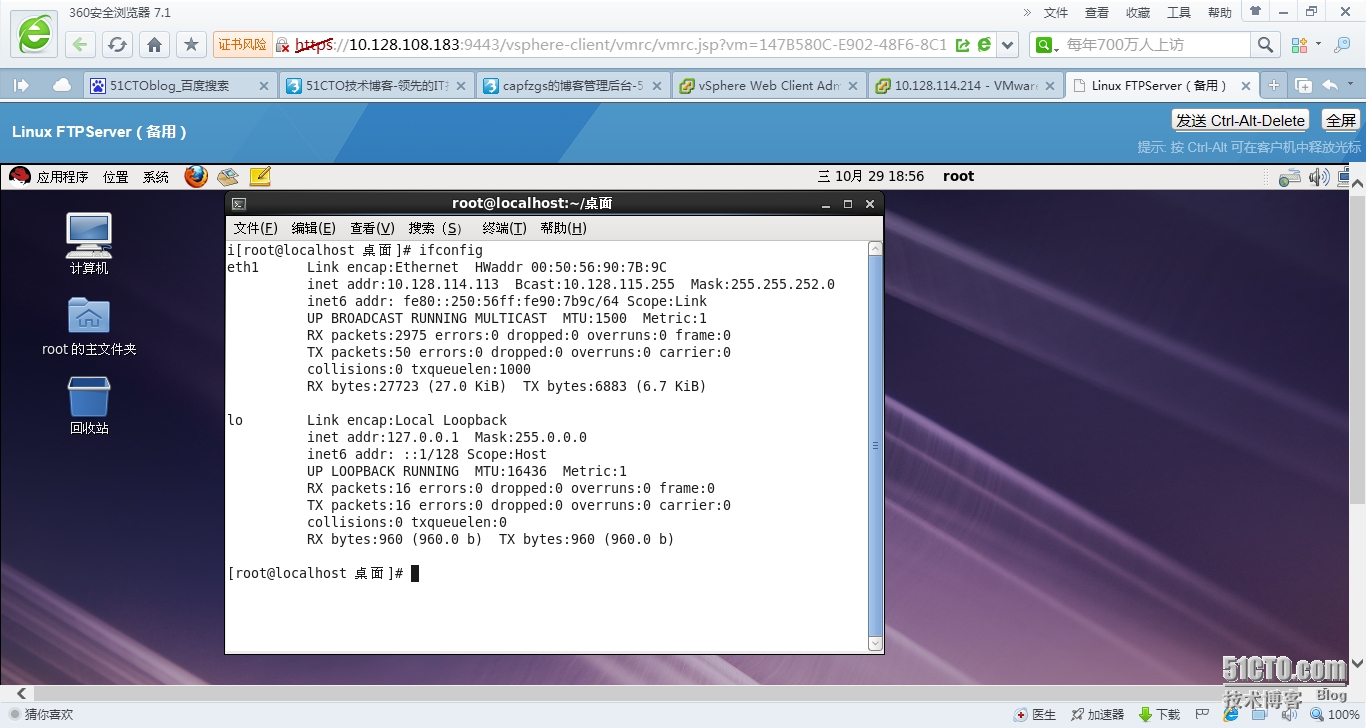Open the browser home page icon
The width and height of the screenshot is (1366, 728).
[154, 44]
